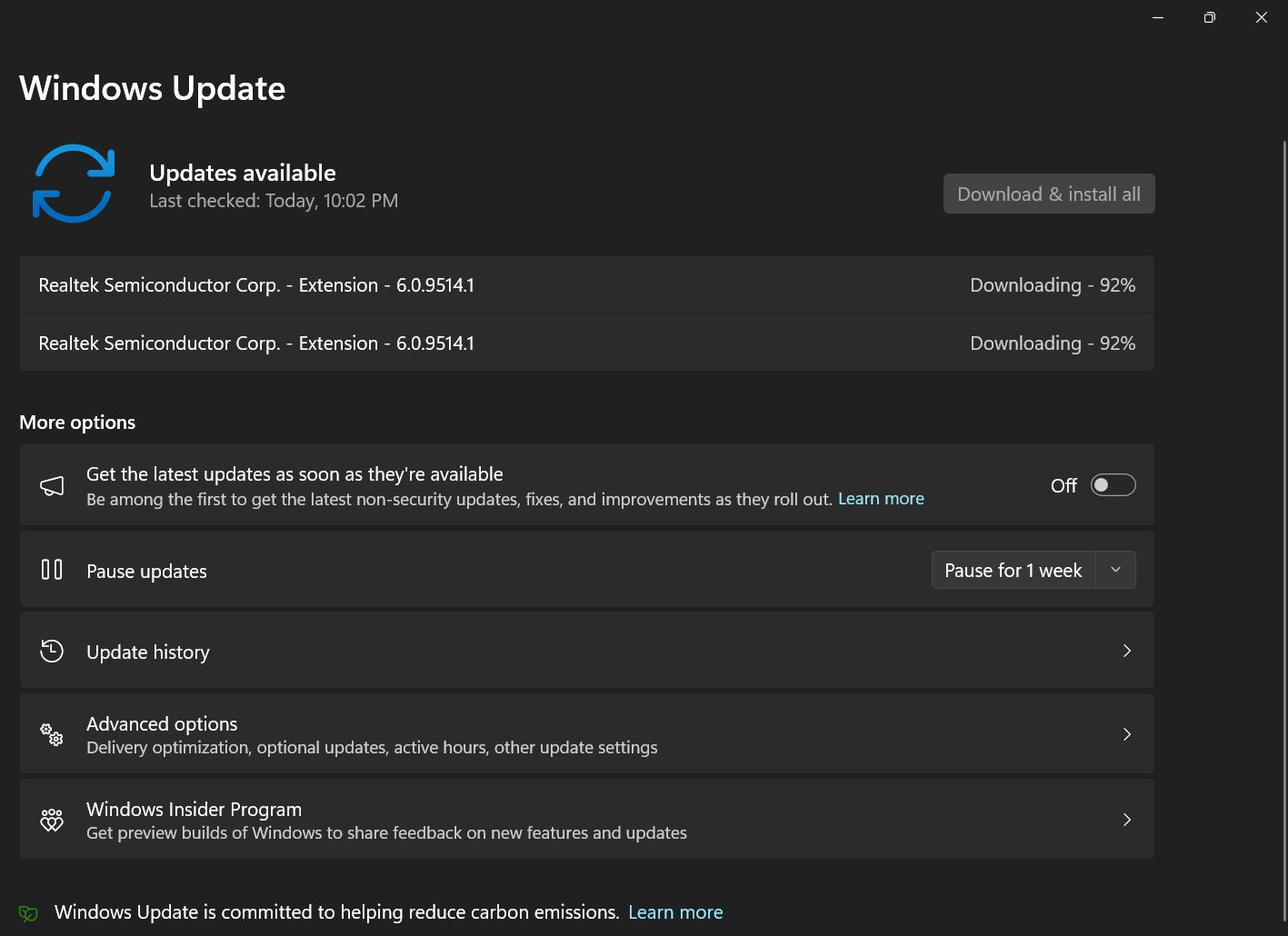Open the Advanced options entry

[x=162, y=724]
